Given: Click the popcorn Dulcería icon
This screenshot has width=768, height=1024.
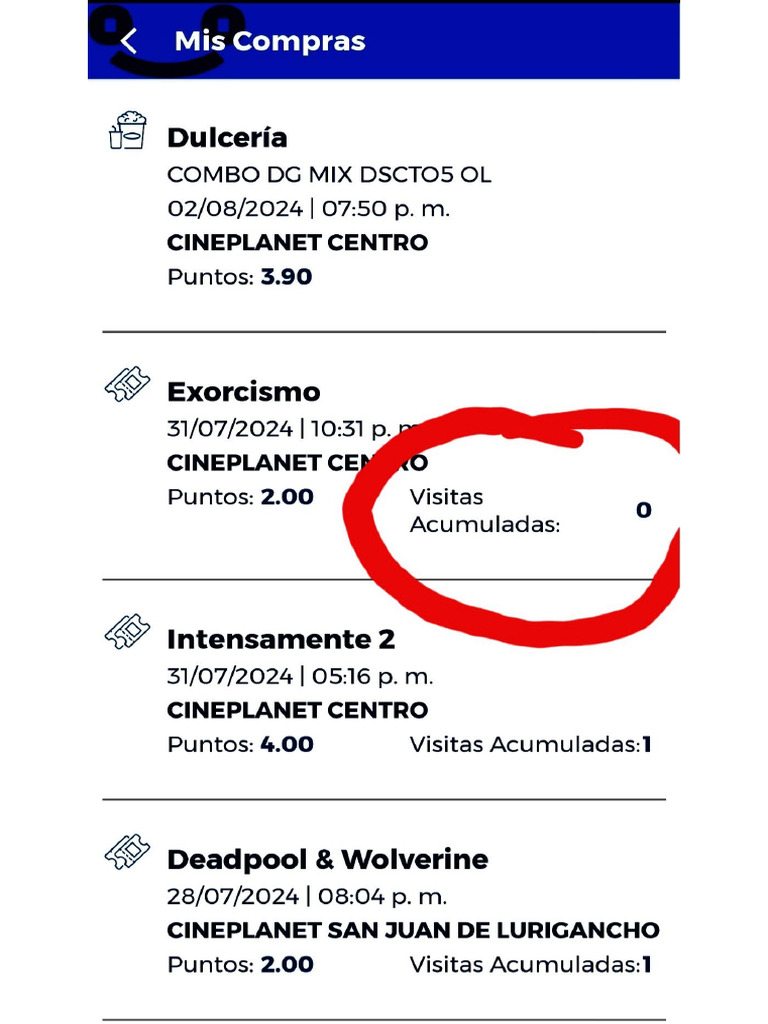Looking at the screenshot, I should (x=127, y=132).
